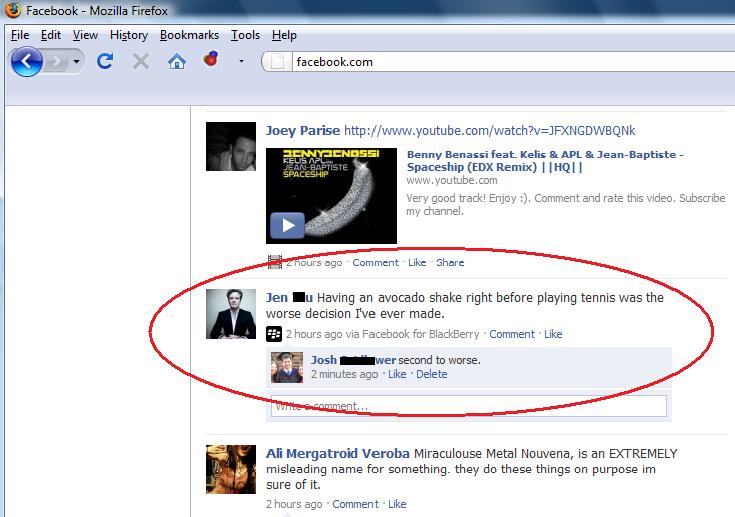Click the page icon in the address bar
The width and height of the screenshot is (735, 517).
[278, 61]
